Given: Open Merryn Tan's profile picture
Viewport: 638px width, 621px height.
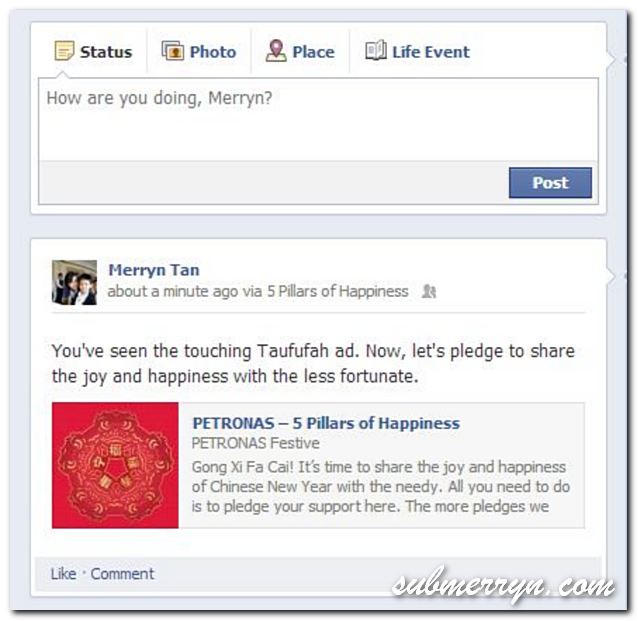Looking at the screenshot, I should [74, 282].
